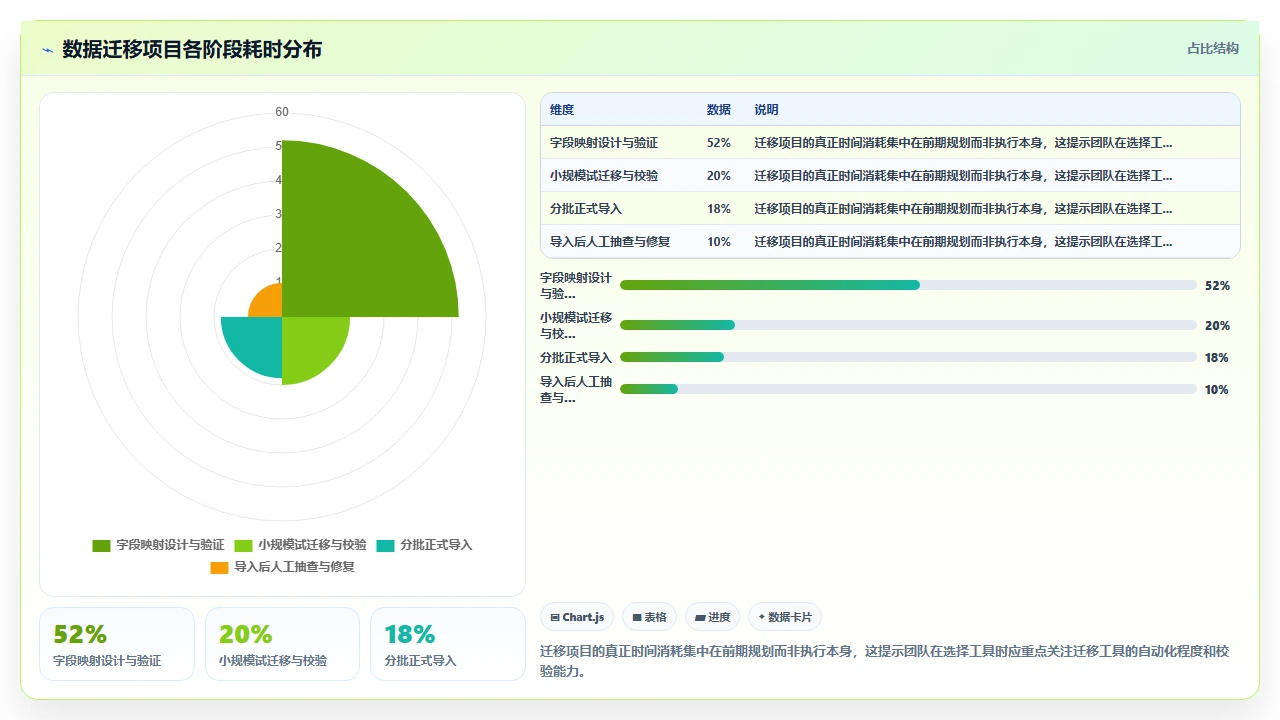
Task: Click the teal 18% polar chart segment
Action: [258, 341]
